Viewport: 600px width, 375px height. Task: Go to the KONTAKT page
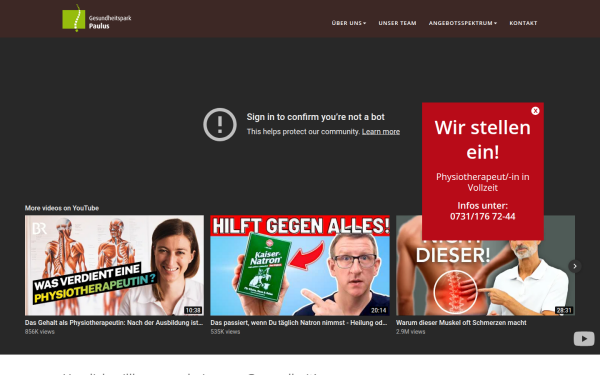click(523, 23)
